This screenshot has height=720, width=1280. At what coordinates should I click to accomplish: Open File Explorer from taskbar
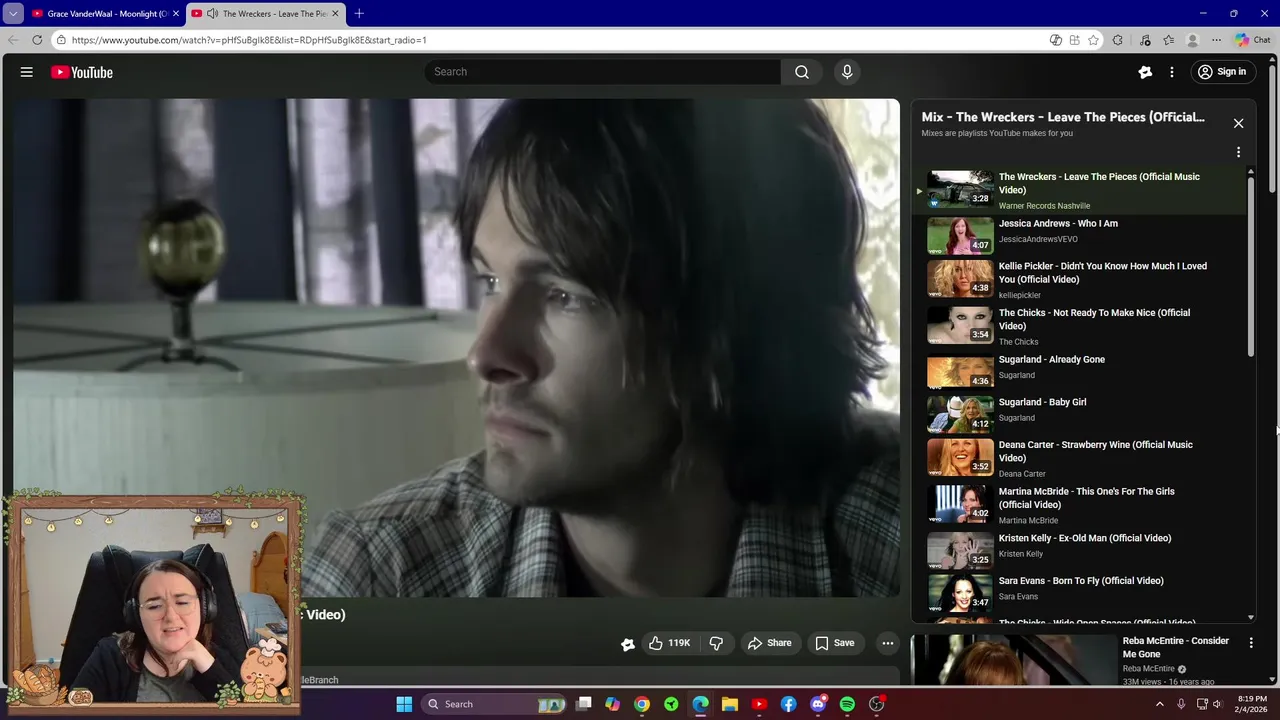[x=730, y=704]
